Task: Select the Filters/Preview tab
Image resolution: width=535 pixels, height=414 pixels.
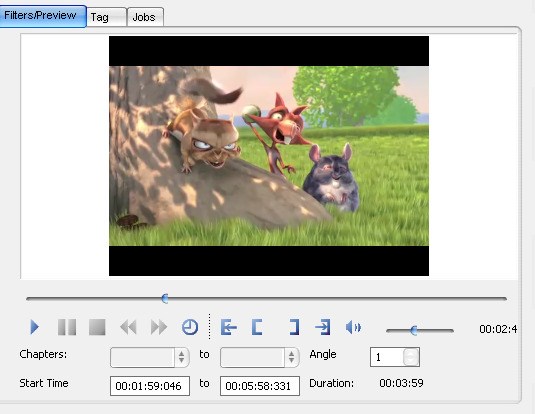Action: (43, 16)
